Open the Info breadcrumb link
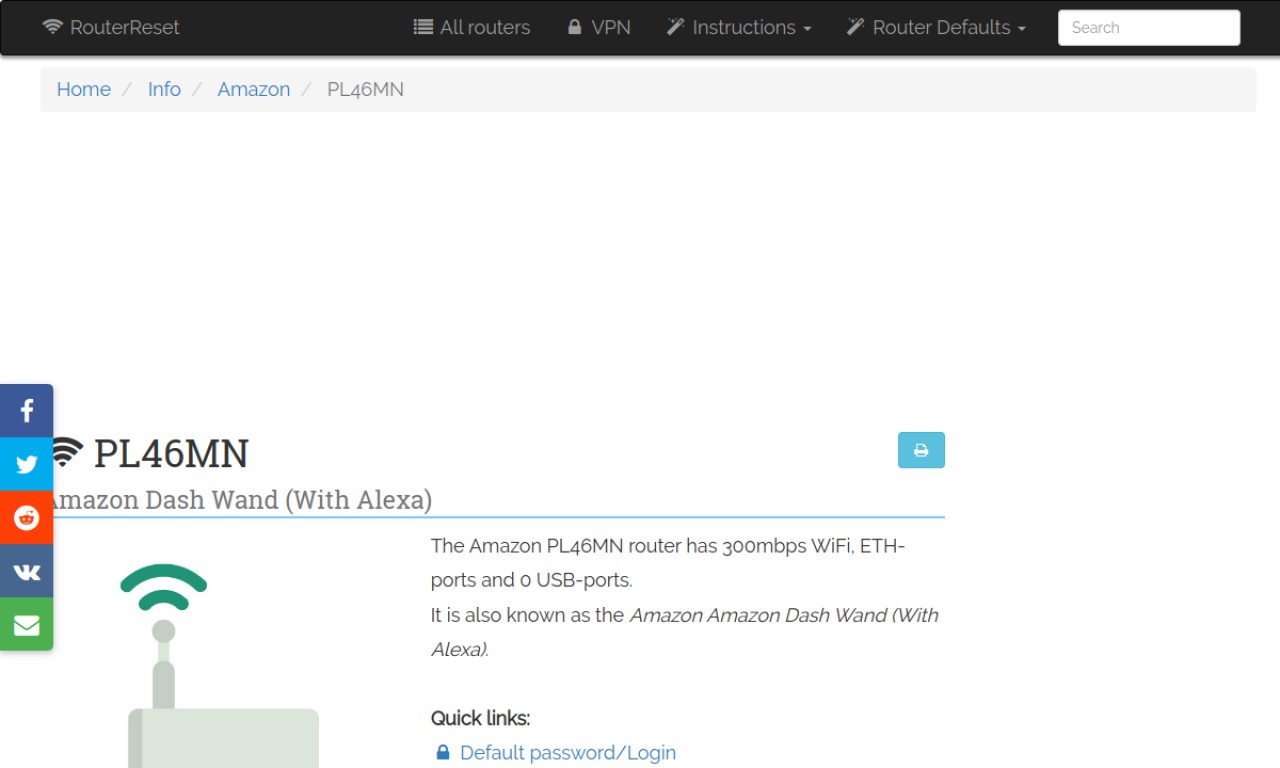The image size is (1280, 768). [x=164, y=89]
